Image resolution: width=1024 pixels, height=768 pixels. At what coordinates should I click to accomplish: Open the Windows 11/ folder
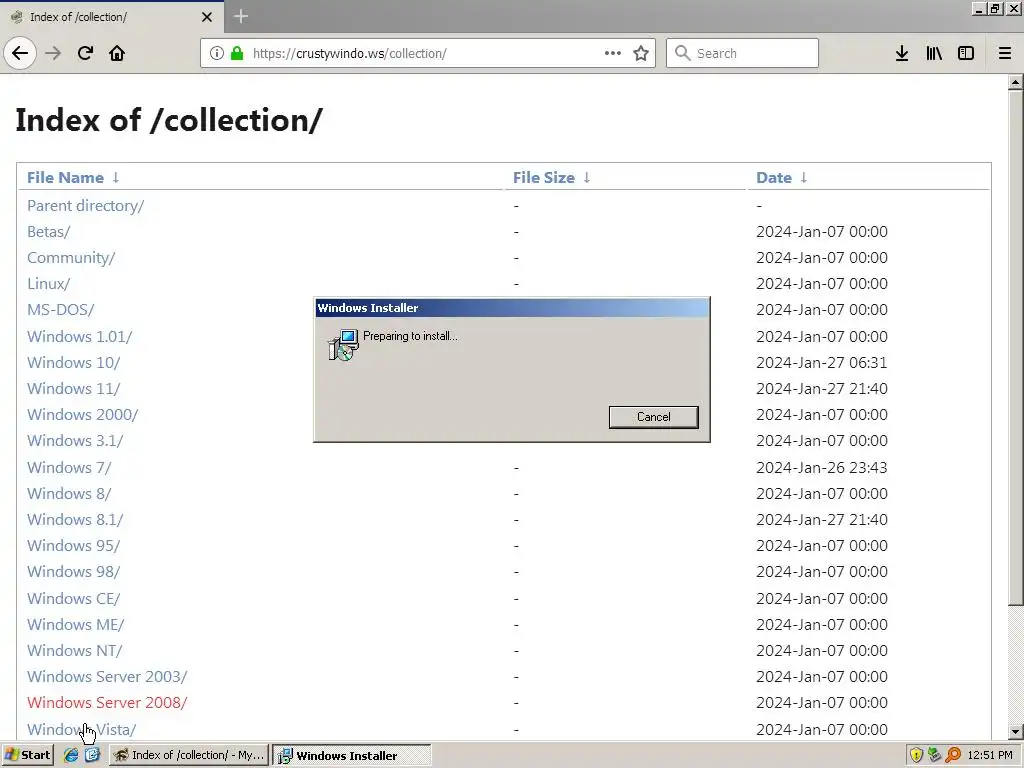pyautogui.click(x=74, y=389)
